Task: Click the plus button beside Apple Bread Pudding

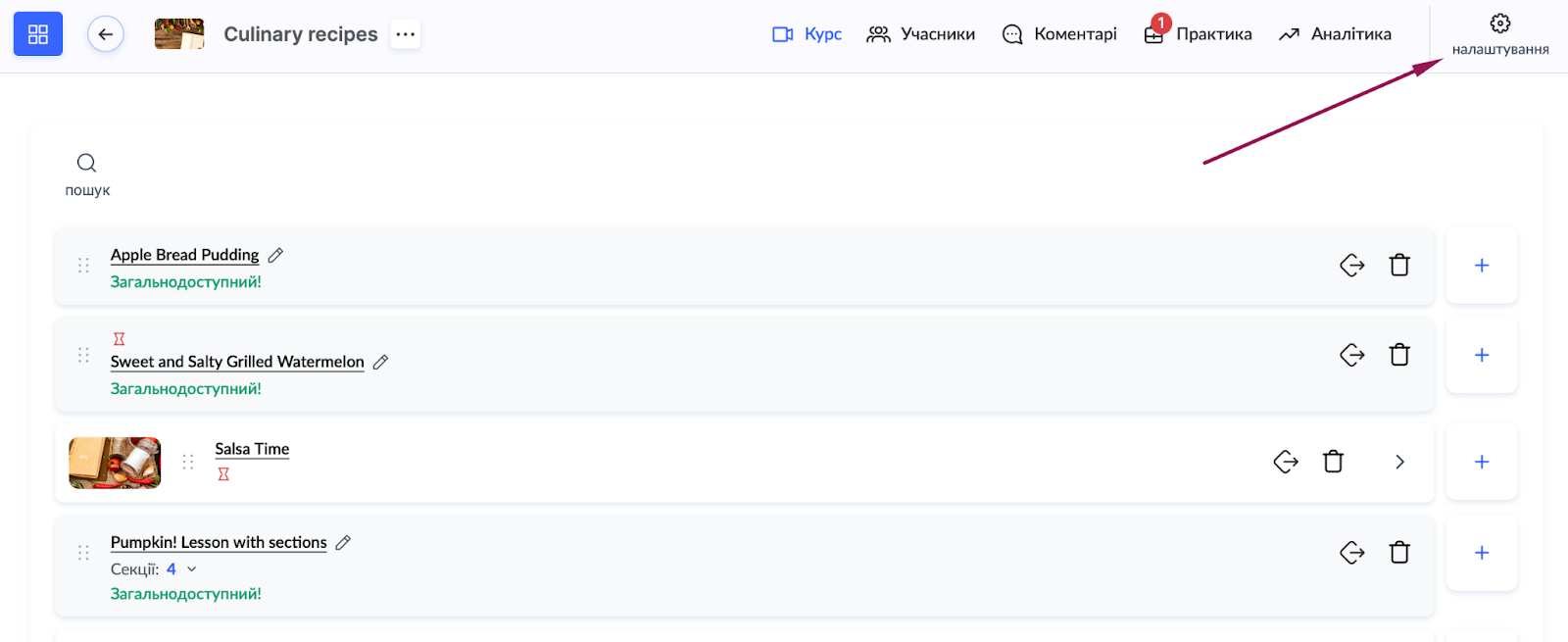Action: click(x=1482, y=266)
